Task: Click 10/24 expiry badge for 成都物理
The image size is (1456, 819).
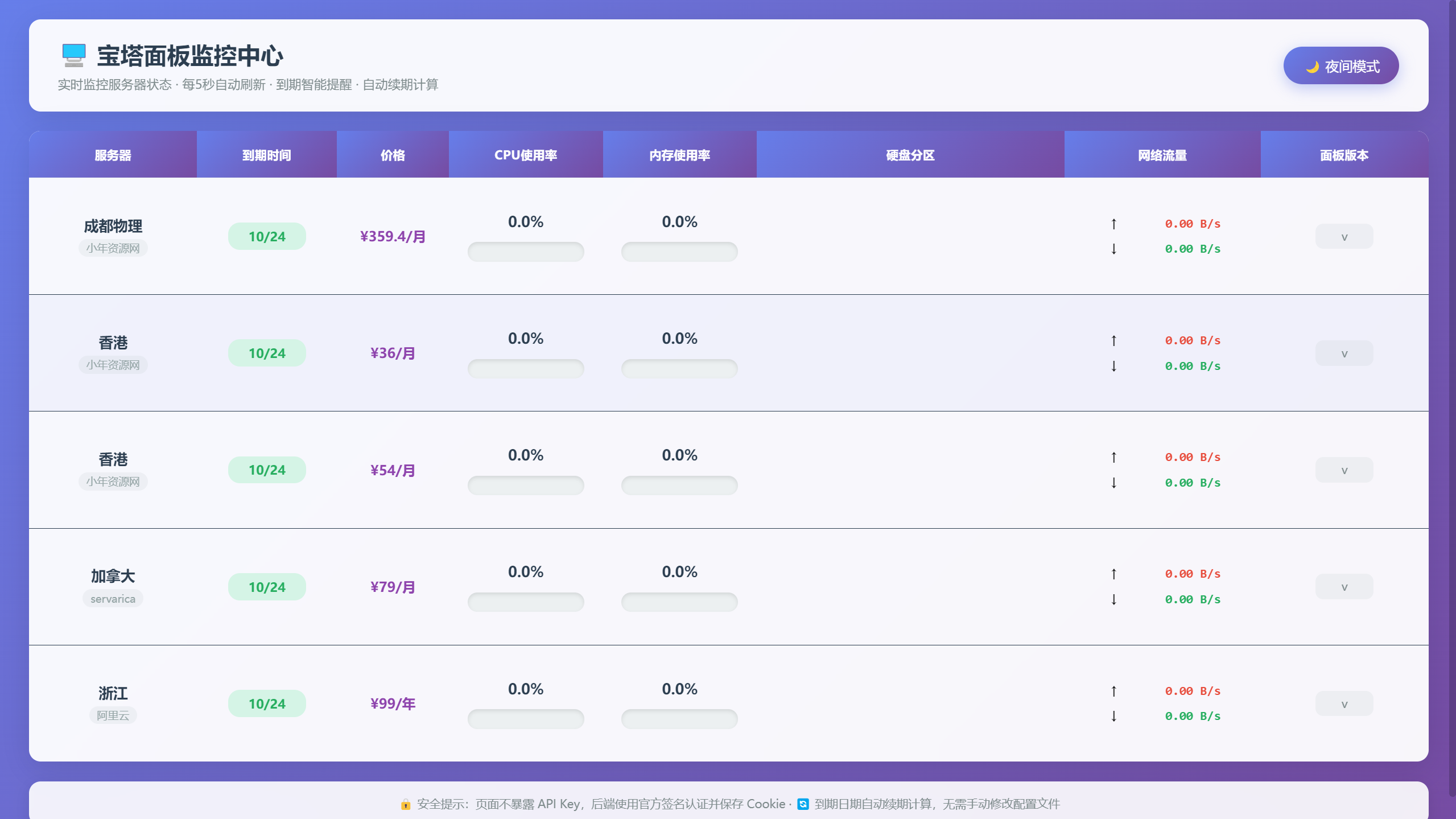Action: 267,237
